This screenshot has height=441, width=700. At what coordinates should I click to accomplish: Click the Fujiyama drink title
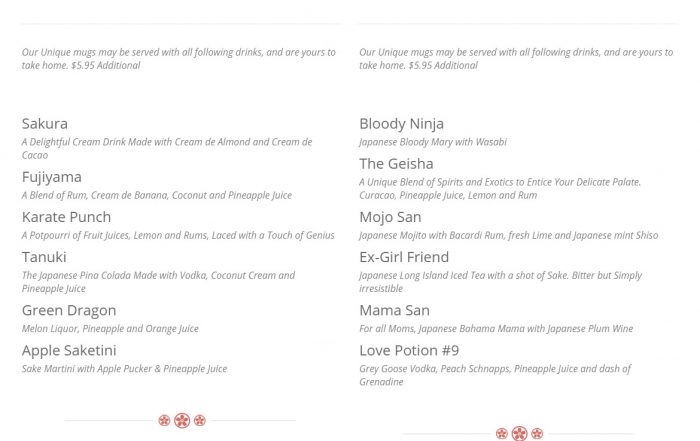pyautogui.click(x=52, y=177)
